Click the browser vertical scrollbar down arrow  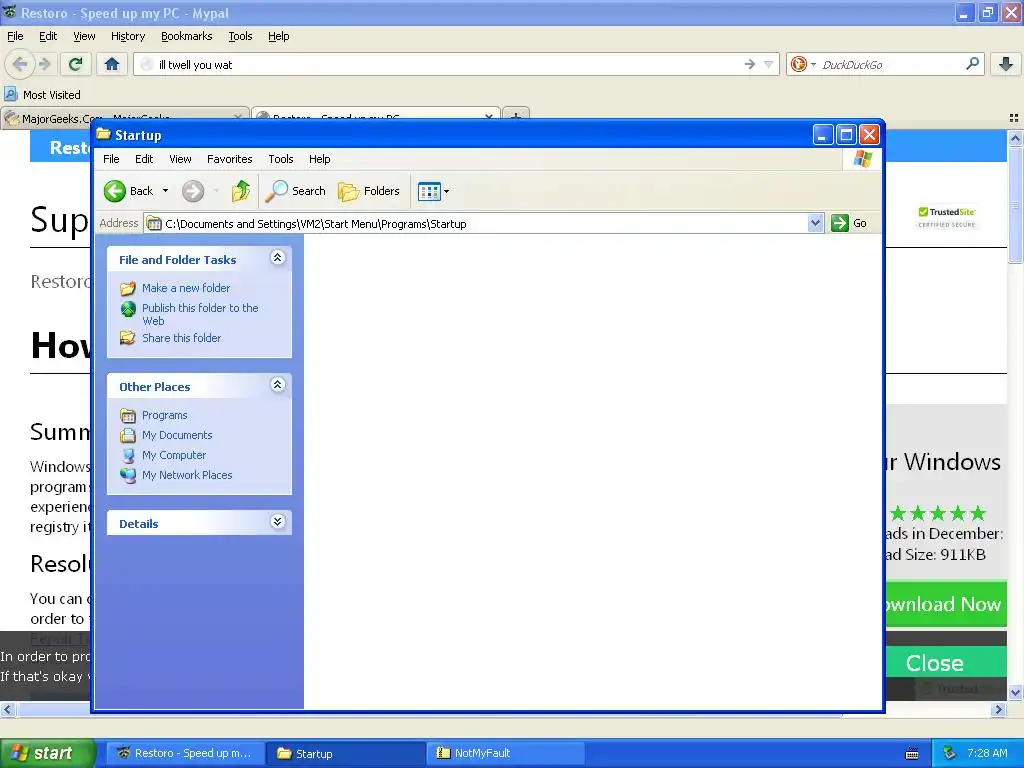pyautogui.click(x=1015, y=692)
